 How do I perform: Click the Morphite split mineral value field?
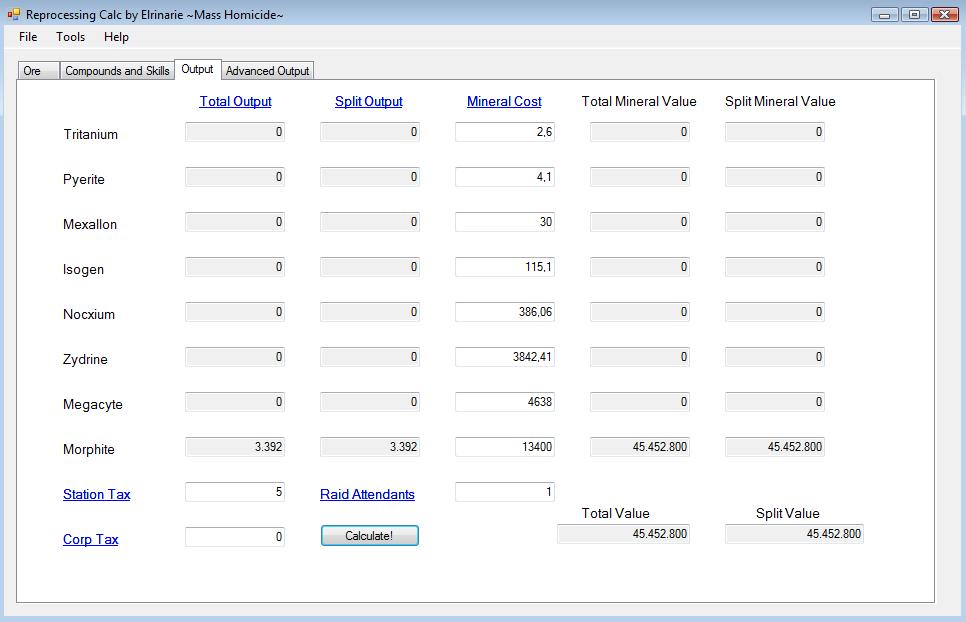tap(774, 446)
